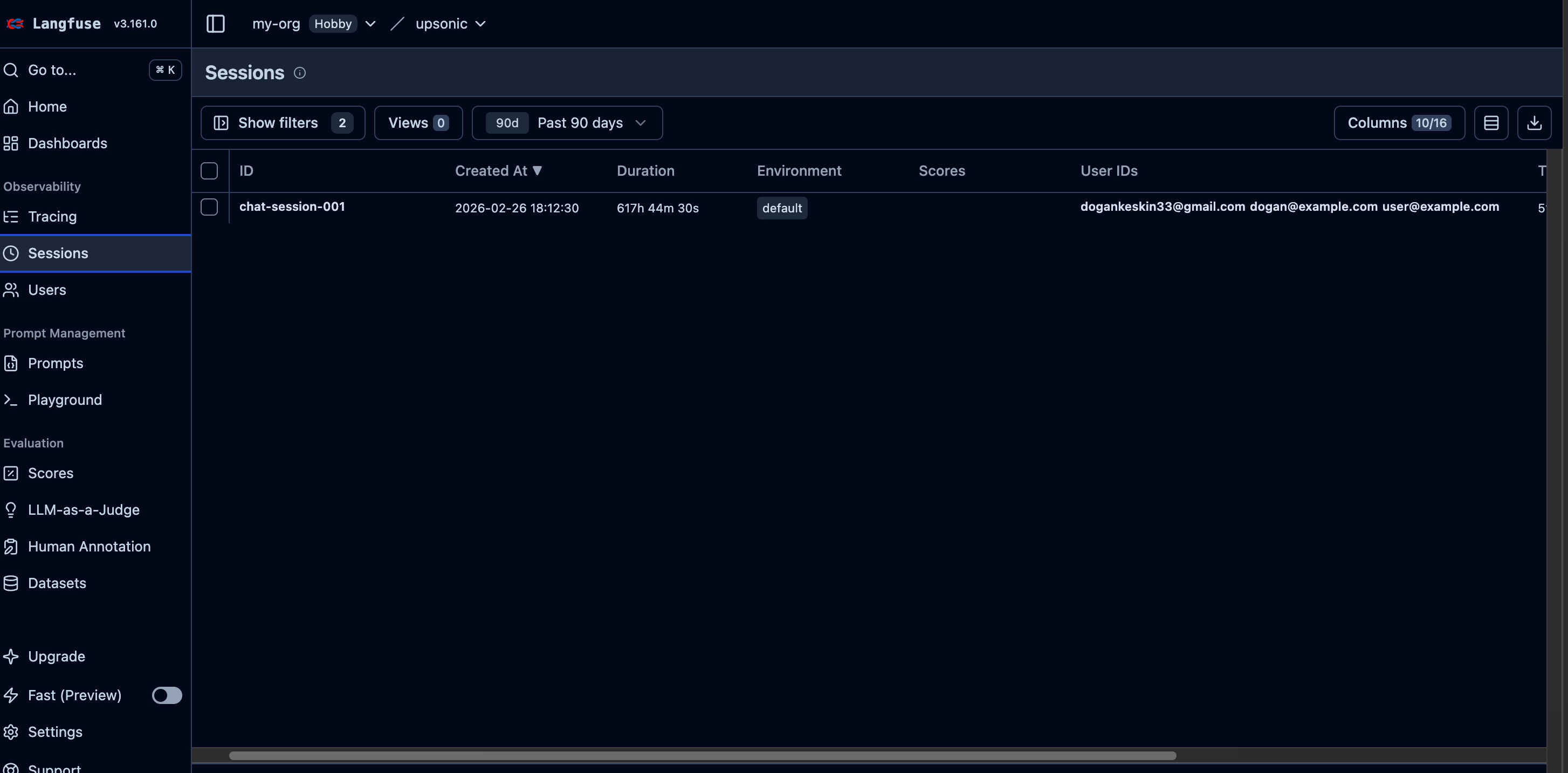Click the default environment tag

click(781, 208)
